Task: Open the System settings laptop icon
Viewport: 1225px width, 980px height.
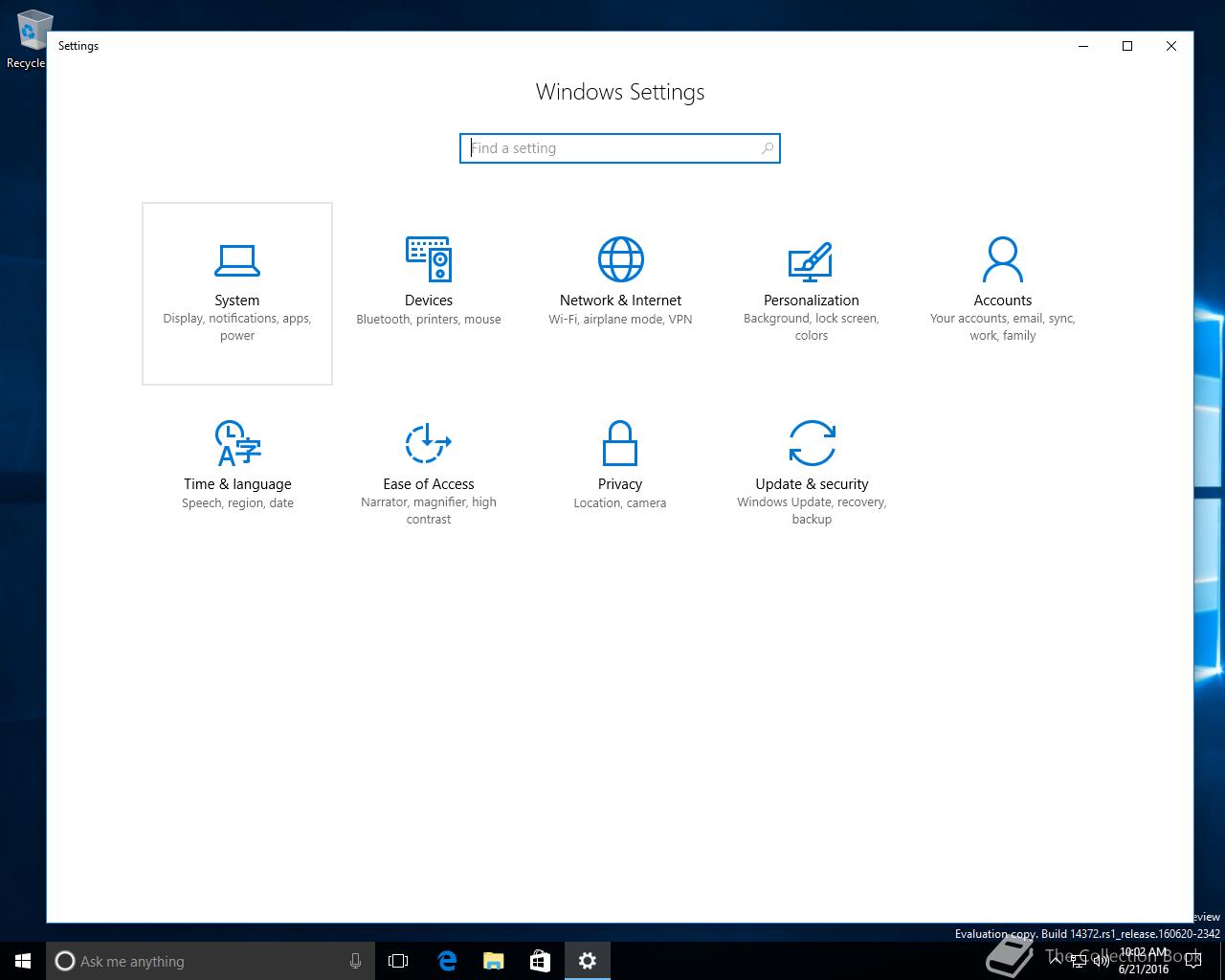Action: point(237,259)
